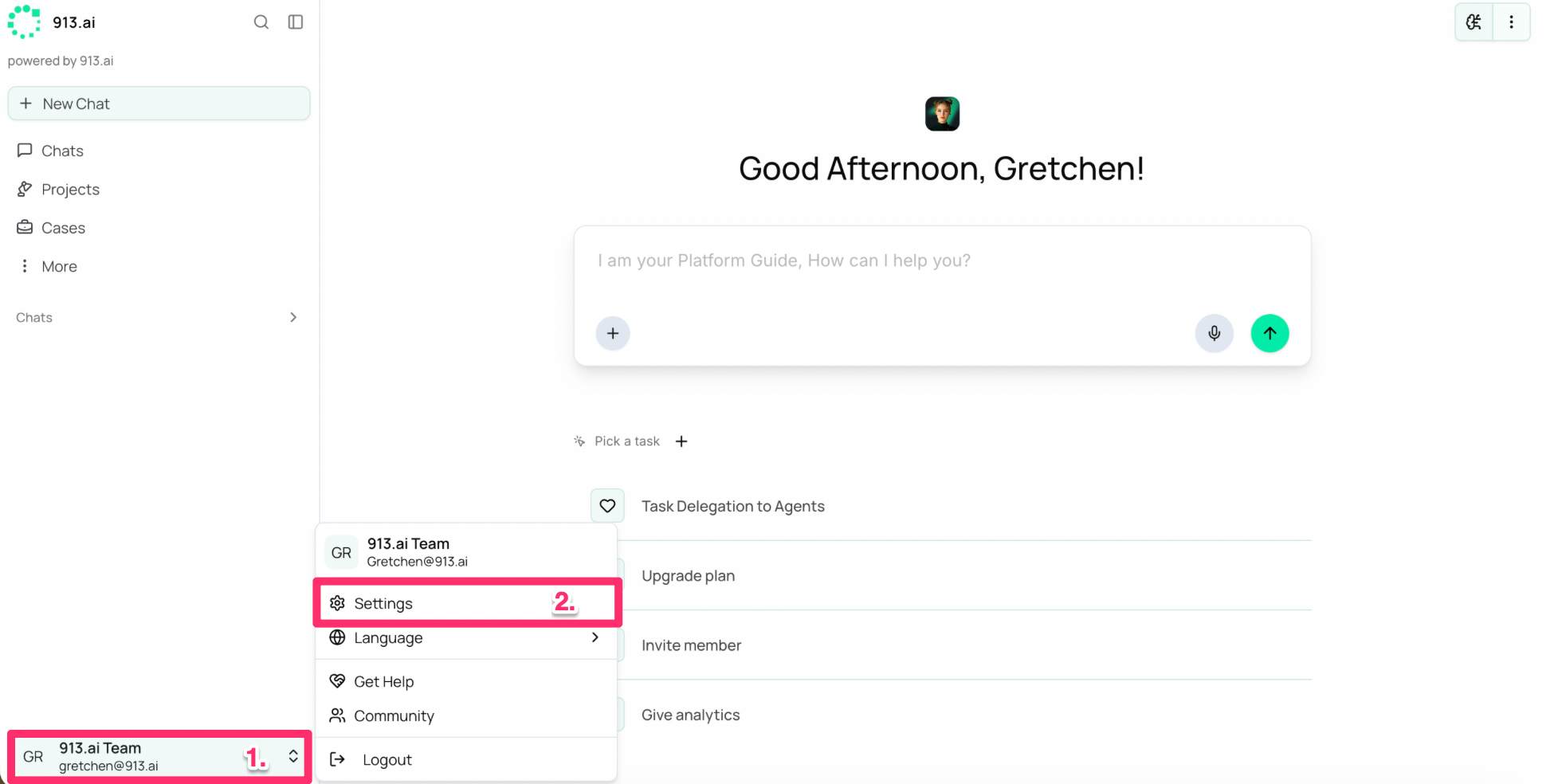Select the Task Delegation to Agents task
The image size is (1554, 784).
click(x=733, y=506)
